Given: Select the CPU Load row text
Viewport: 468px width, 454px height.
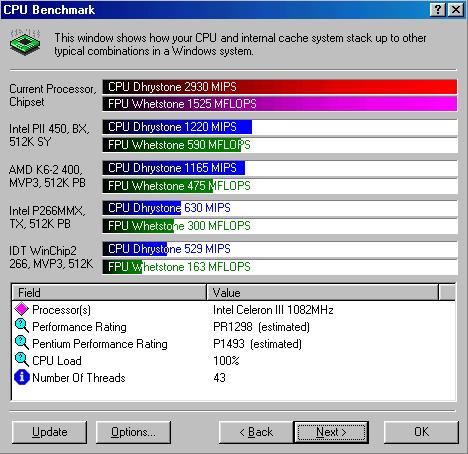Looking at the screenshot, I should 57,361.
